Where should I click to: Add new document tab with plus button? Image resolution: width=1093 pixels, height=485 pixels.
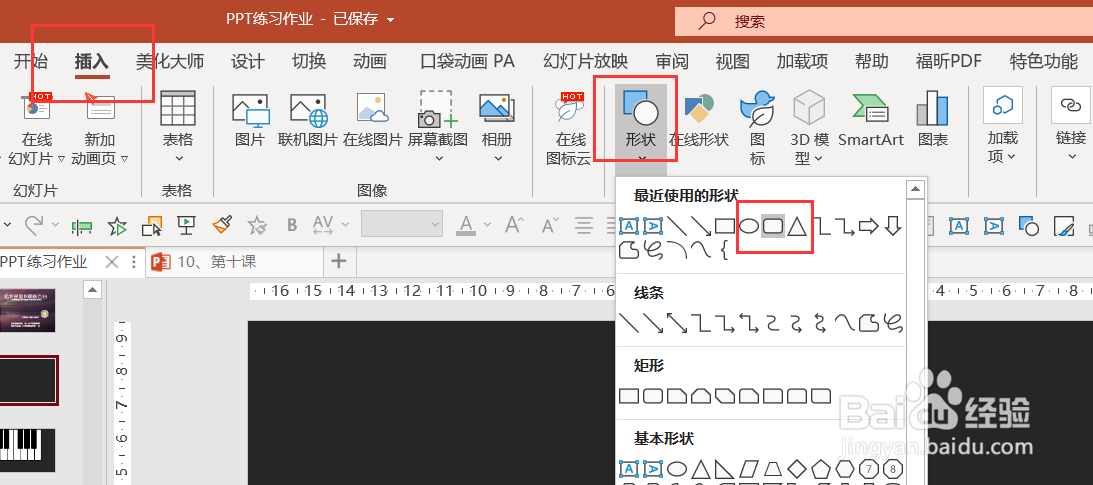[x=339, y=261]
